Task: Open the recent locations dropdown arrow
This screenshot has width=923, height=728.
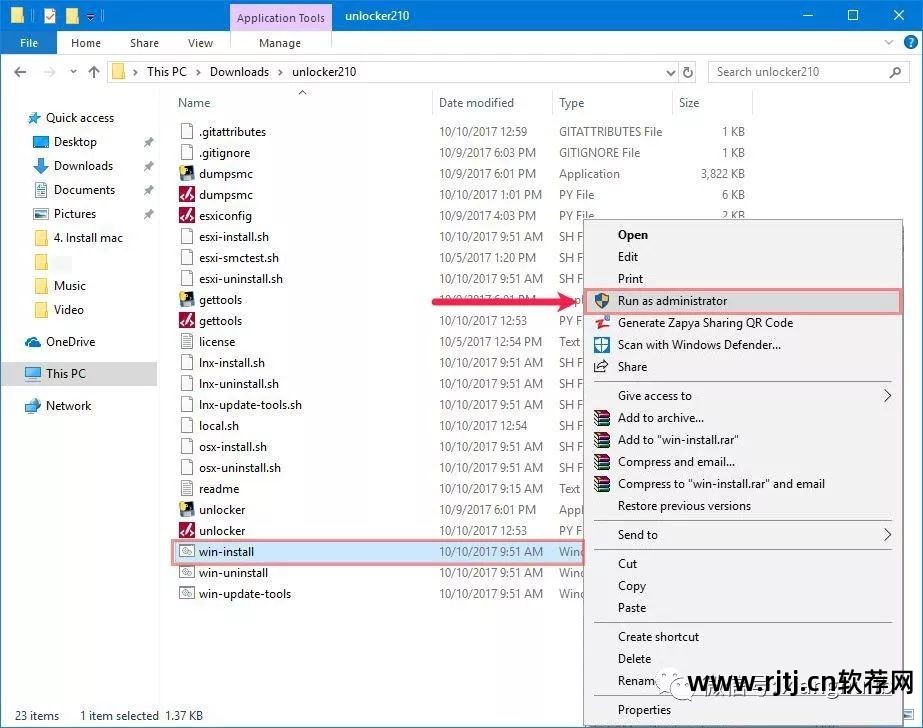Action: [73, 72]
